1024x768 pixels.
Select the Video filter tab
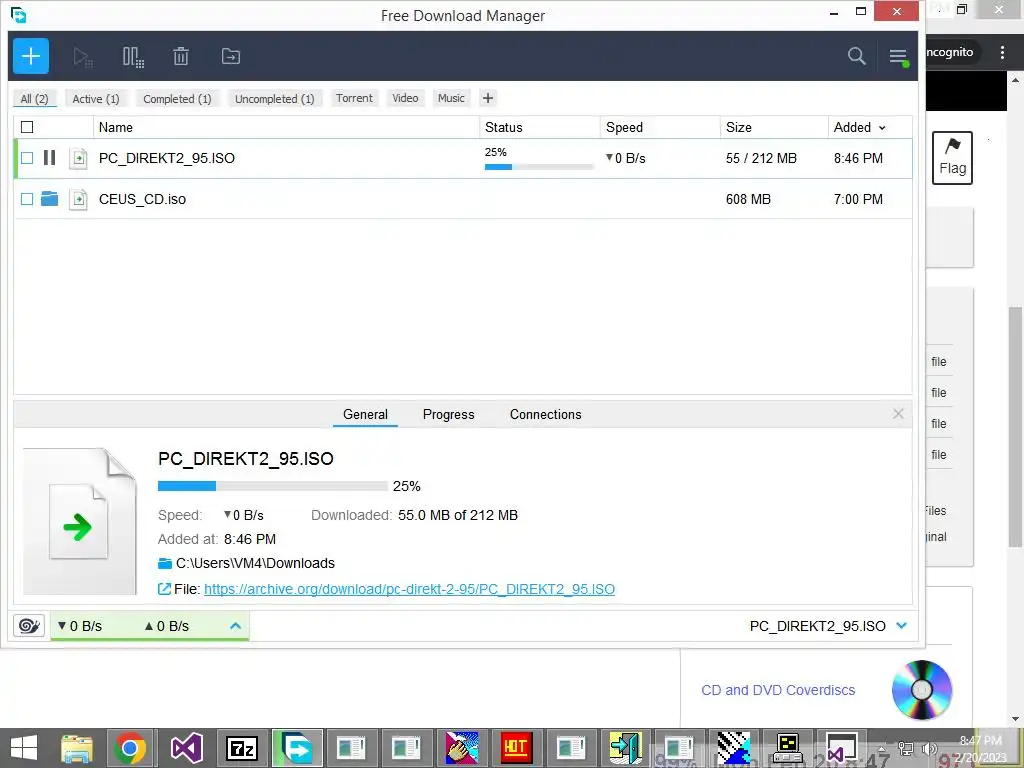405,98
